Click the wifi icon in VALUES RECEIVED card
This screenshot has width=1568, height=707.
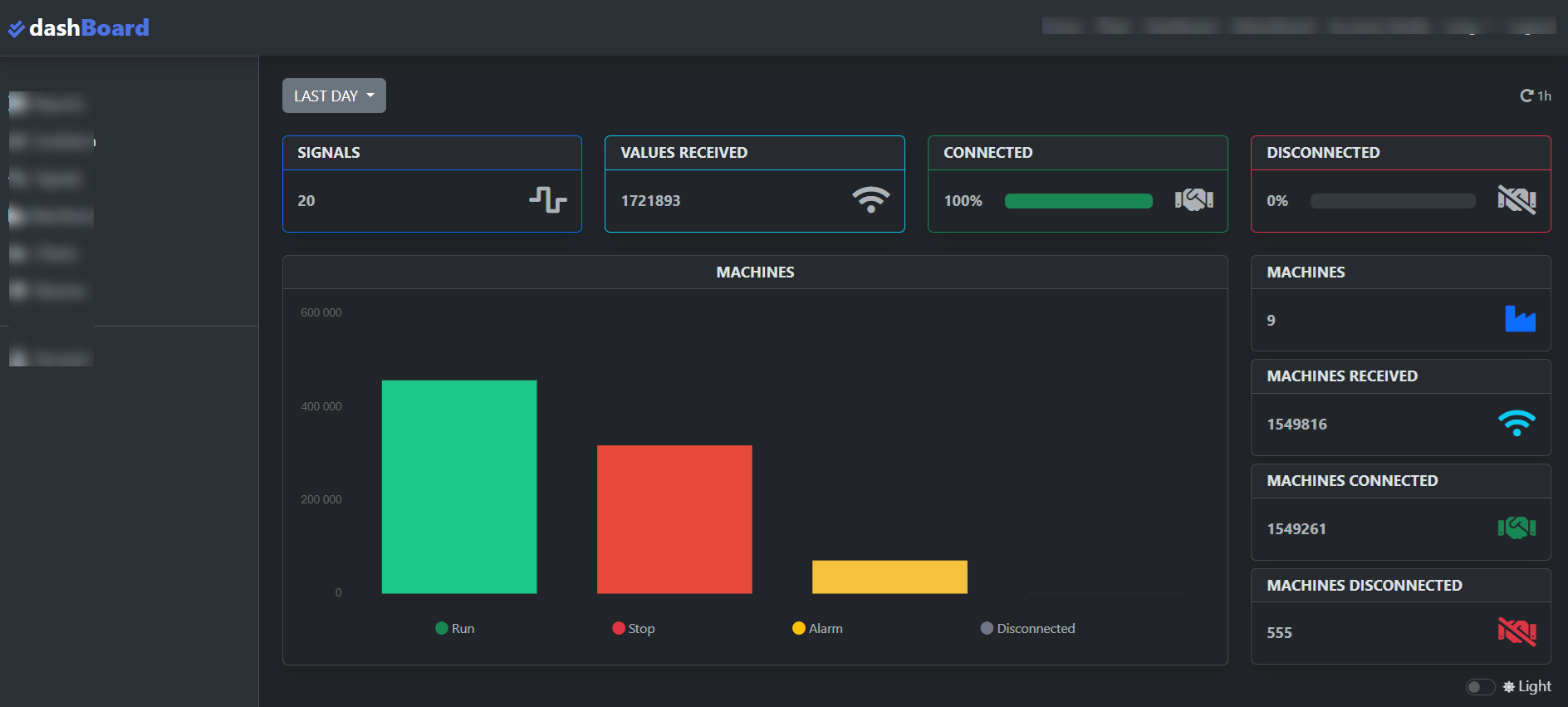tap(870, 199)
